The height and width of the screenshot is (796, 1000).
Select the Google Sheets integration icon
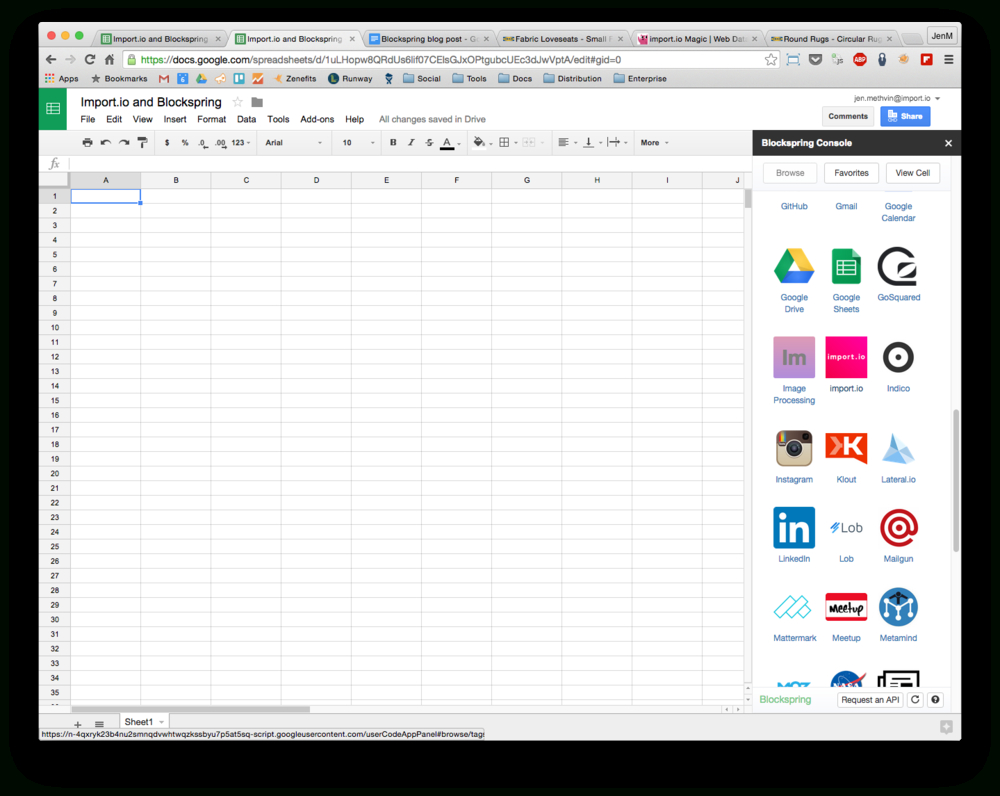click(x=845, y=266)
